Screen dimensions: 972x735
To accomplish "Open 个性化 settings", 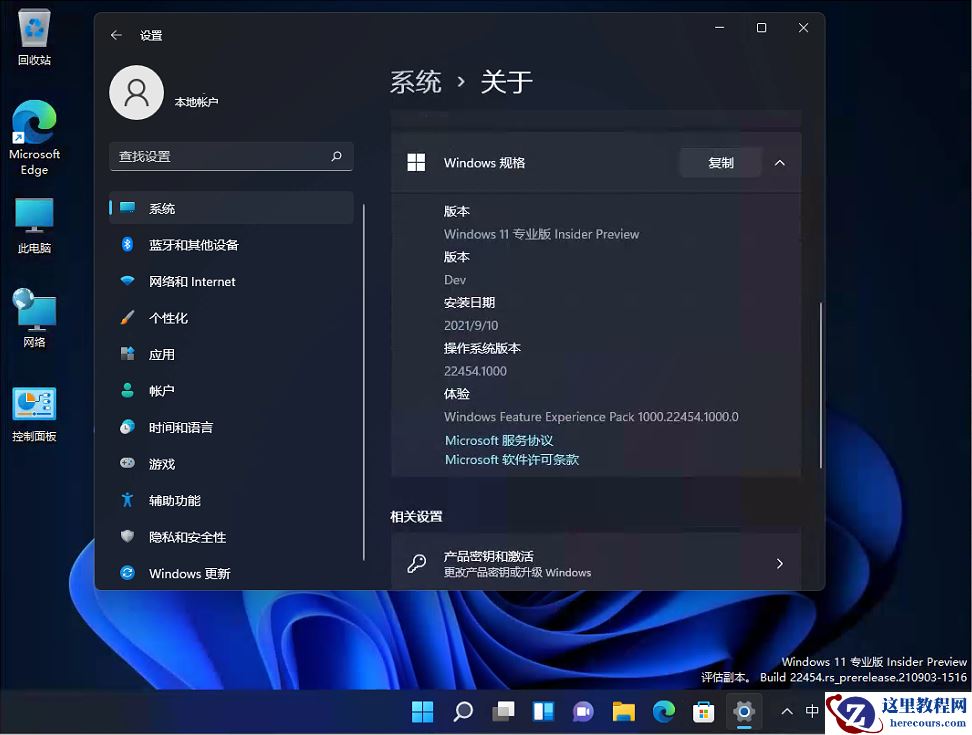I will click(x=168, y=317).
